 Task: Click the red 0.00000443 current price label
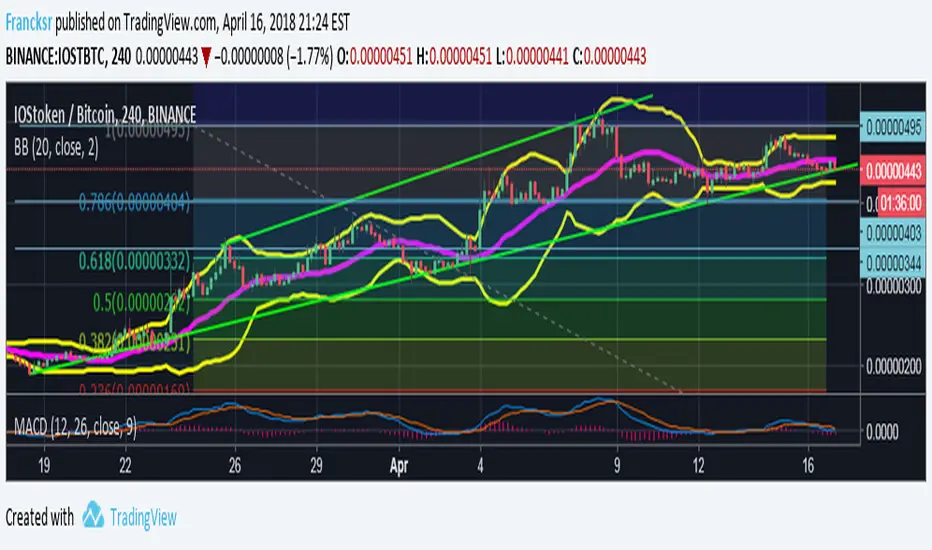click(893, 172)
